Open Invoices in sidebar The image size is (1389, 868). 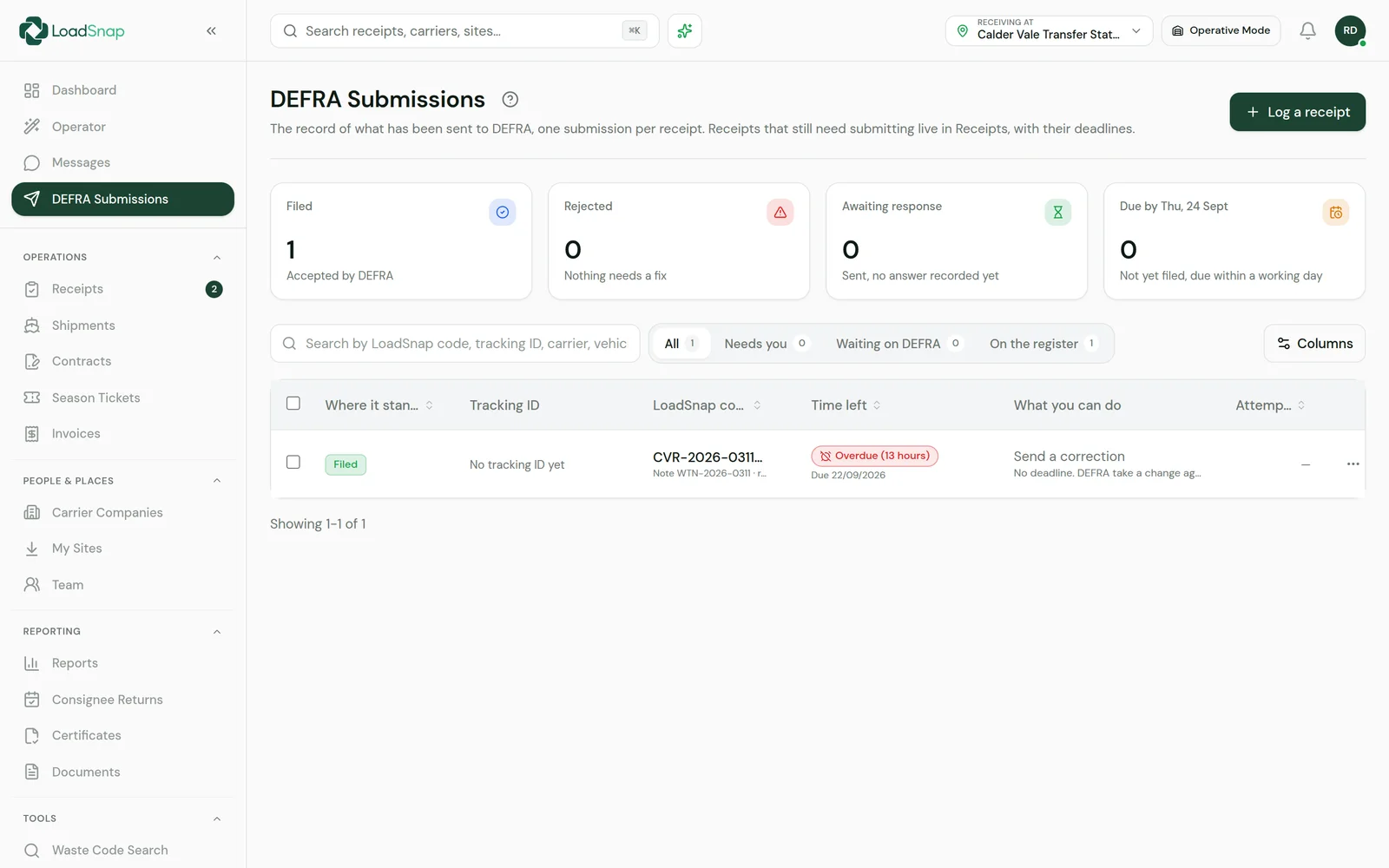click(122, 434)
